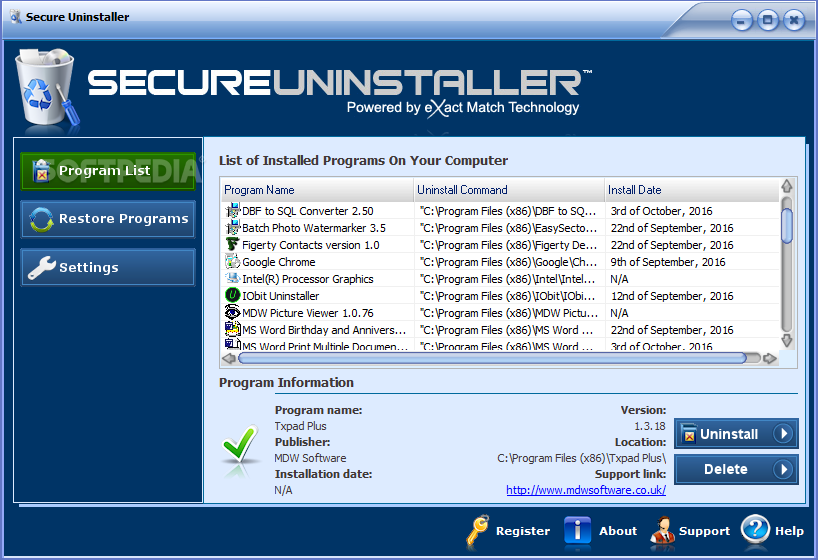
Task: Click Batch Photo Watermarker program icon
Action: click(232, 228)
